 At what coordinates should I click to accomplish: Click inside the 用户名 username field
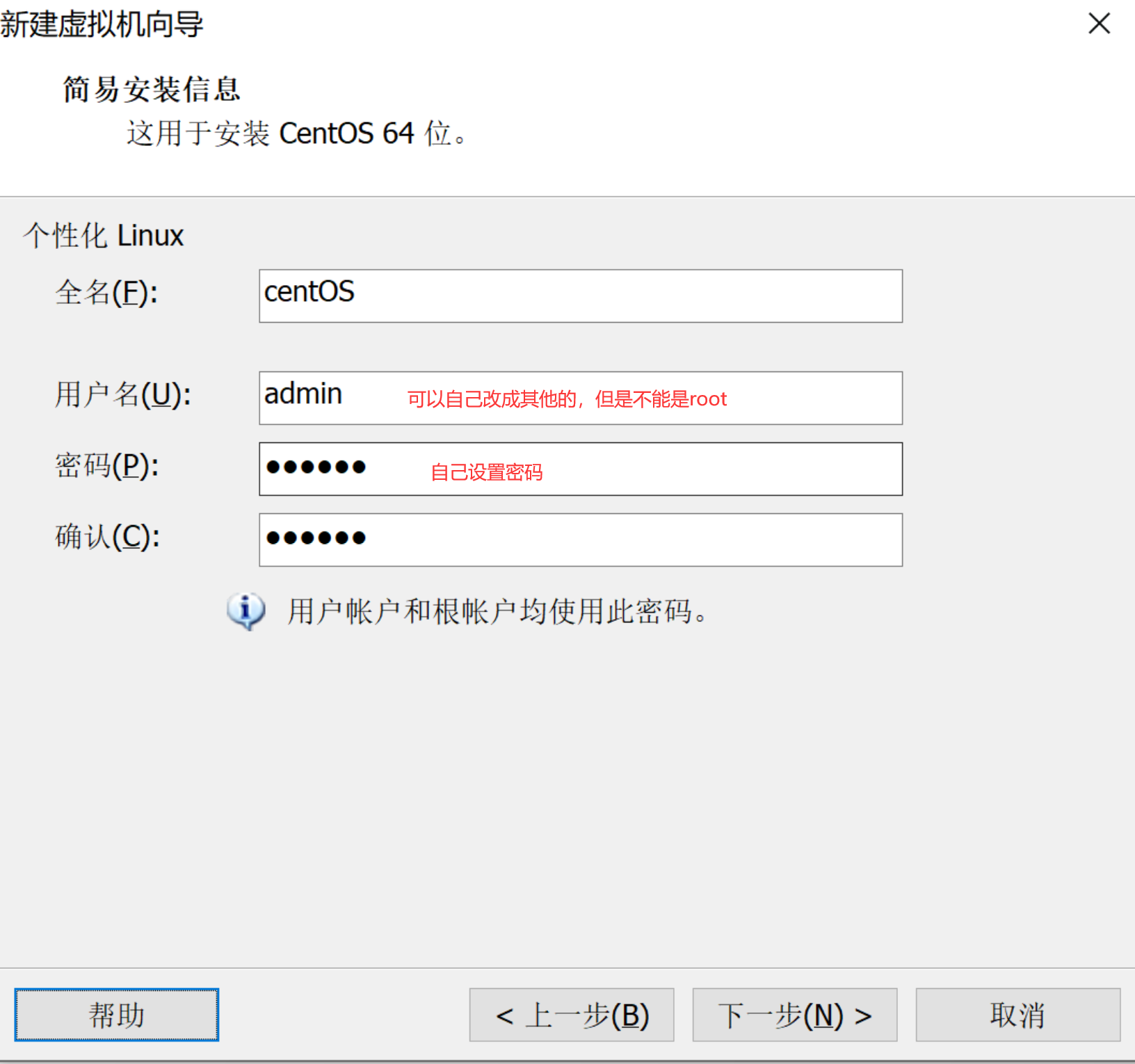580,398
